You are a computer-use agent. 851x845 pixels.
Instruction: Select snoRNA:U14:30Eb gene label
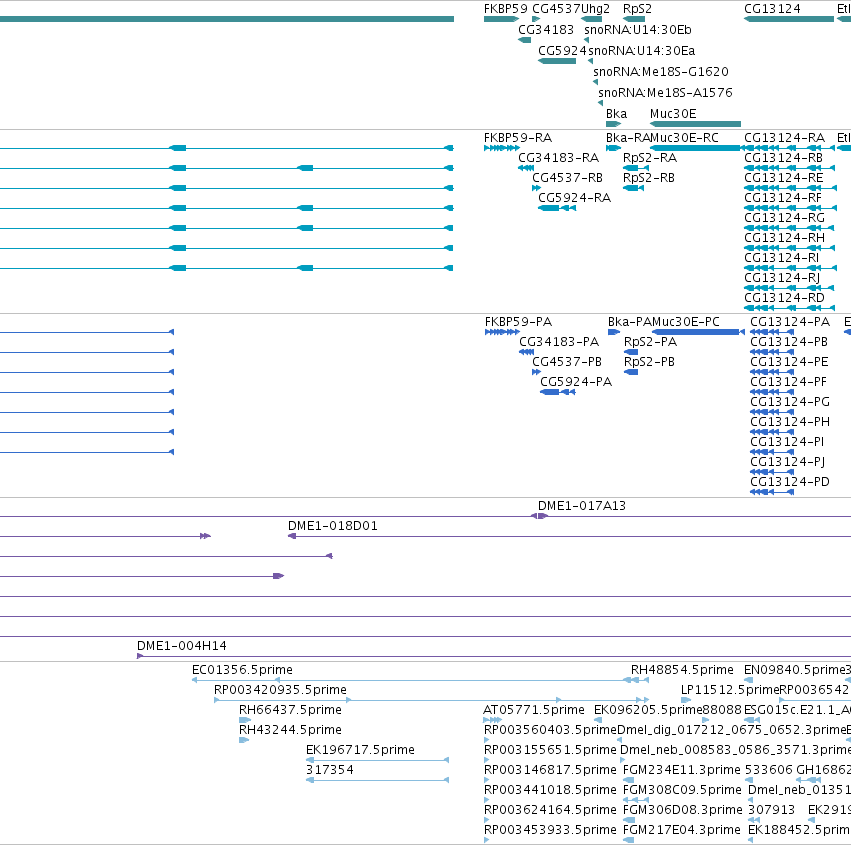pos(638,30)
